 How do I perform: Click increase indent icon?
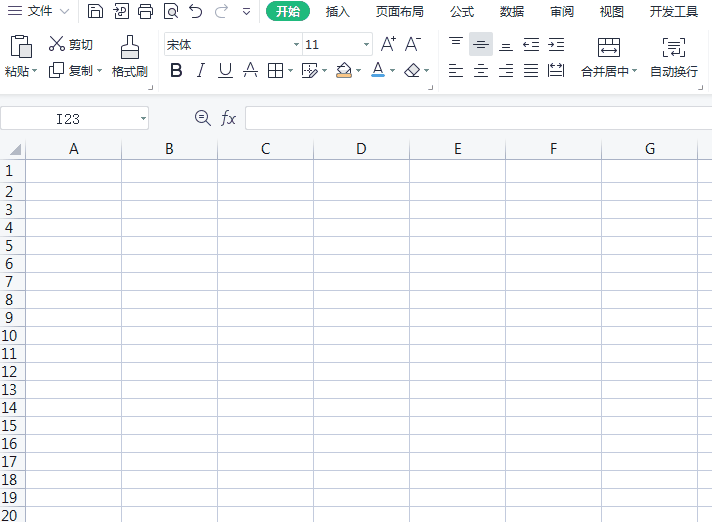pos(556,44)
